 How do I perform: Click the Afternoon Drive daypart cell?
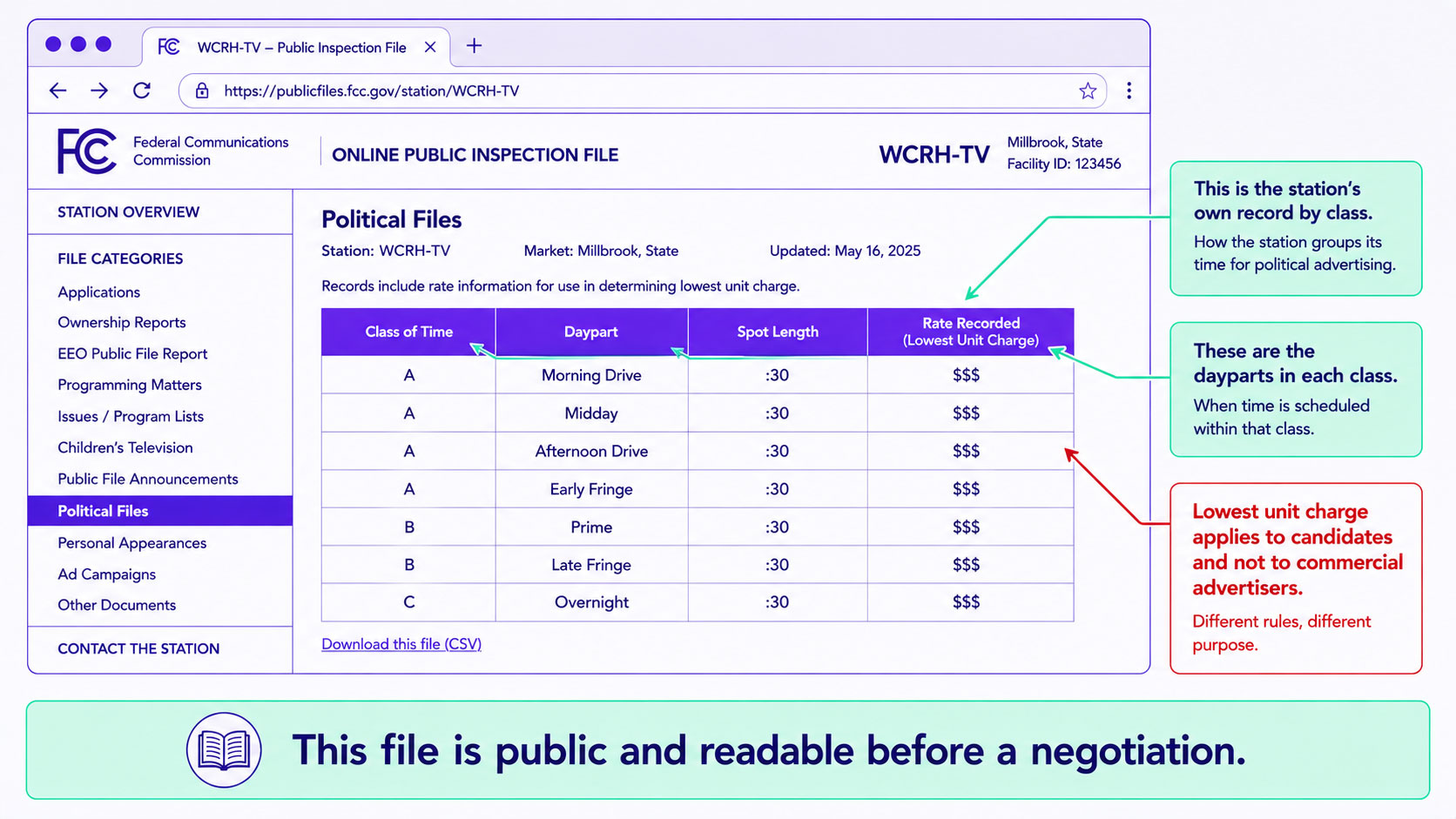click(x=591, y=451)
